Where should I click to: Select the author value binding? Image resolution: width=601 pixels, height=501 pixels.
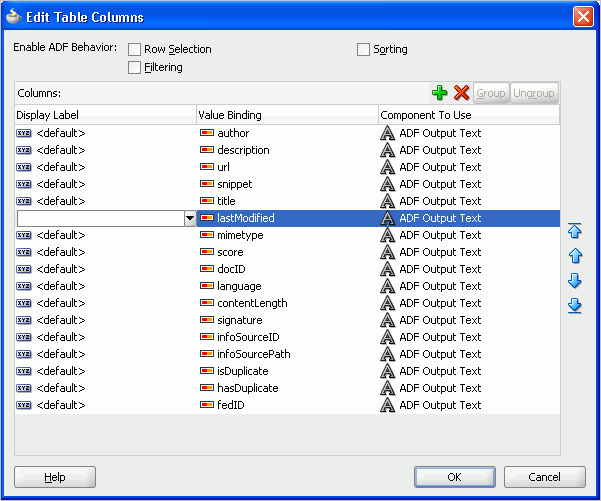233,133
